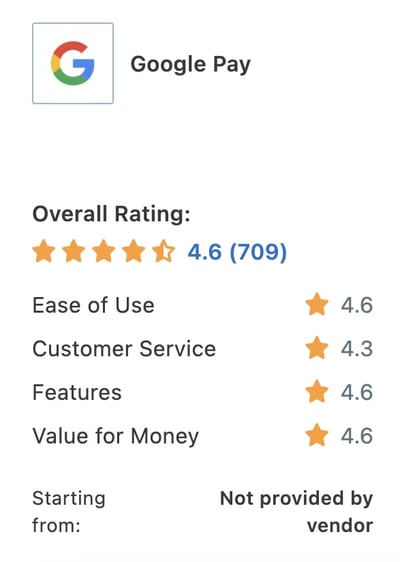This screenshot has height=562, width=400.
Task: Click the Google Pay logo thumbnail
Action: (73, 63)
